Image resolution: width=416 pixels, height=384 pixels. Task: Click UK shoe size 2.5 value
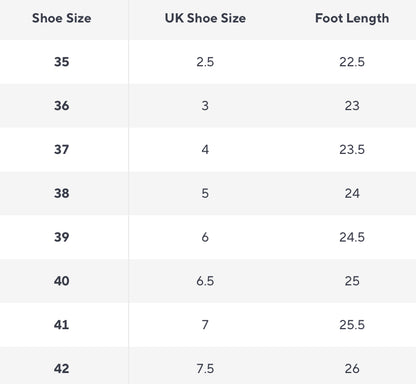click(205, 62)
